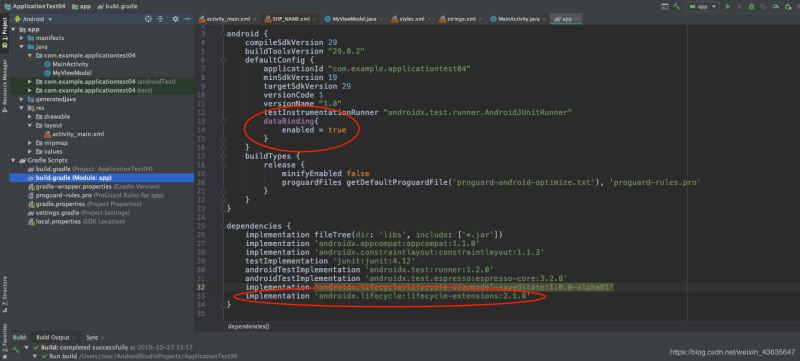
Task: Click the Attach debugger to process icon
Action: [788, 7]
